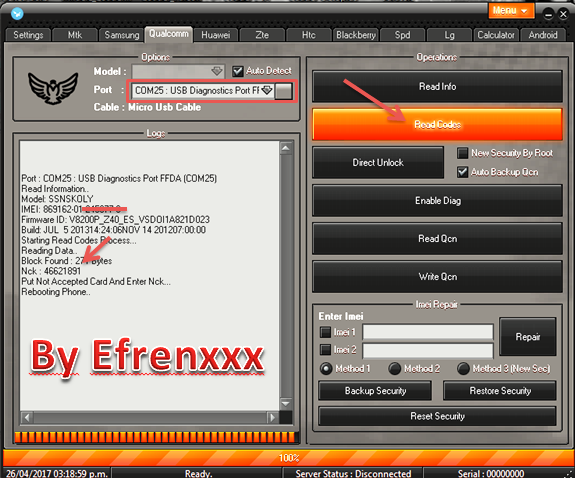The width and height of the screenshot is (575, 478).
Task: Select the Qualcomm tab
Action: [x=169, y=34]
